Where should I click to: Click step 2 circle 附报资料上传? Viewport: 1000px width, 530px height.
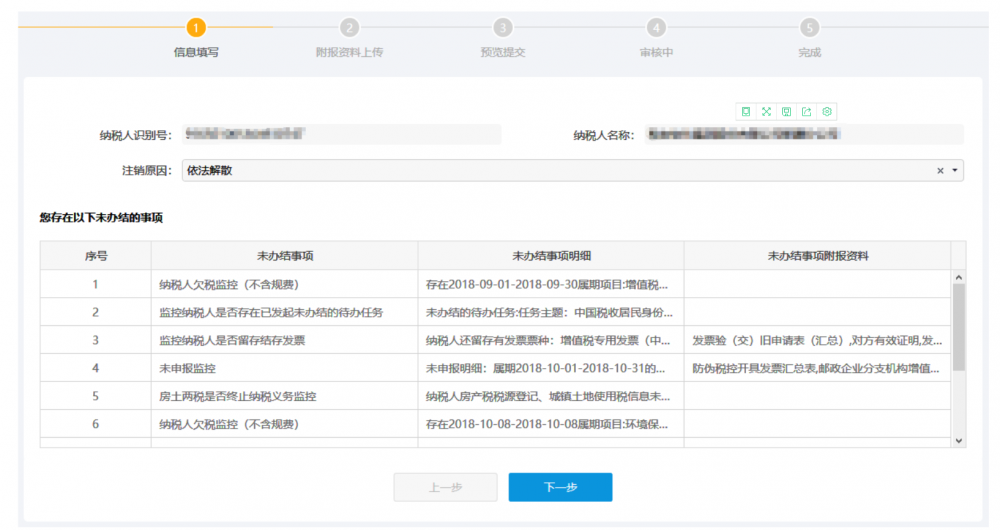coord(349,28)
